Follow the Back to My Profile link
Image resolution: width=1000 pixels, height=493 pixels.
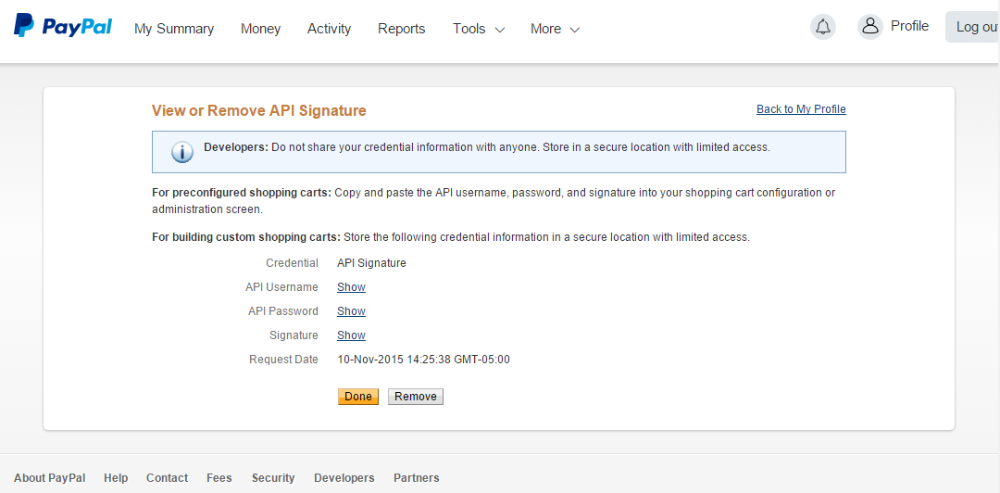[x=801, y=109]
